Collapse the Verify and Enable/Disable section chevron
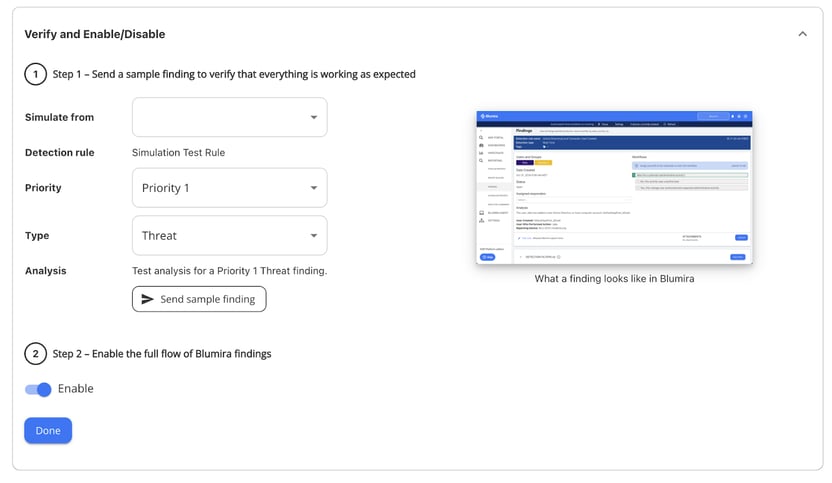 802,34
